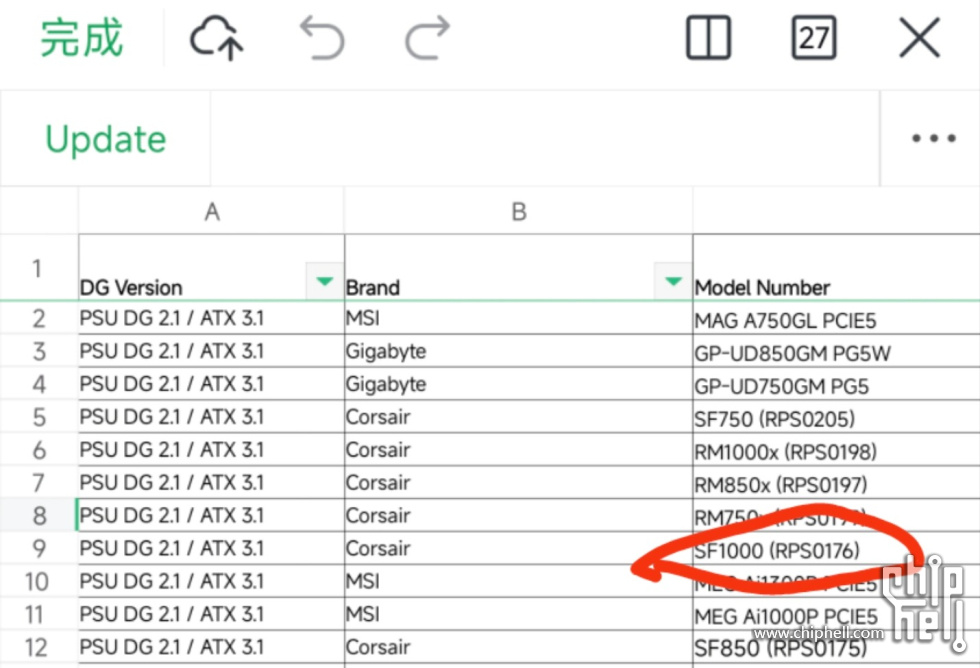Select the "SF750 (RPS0205)" cell
Viewport: 980px width, 668px height.
(x=836, y=417)
